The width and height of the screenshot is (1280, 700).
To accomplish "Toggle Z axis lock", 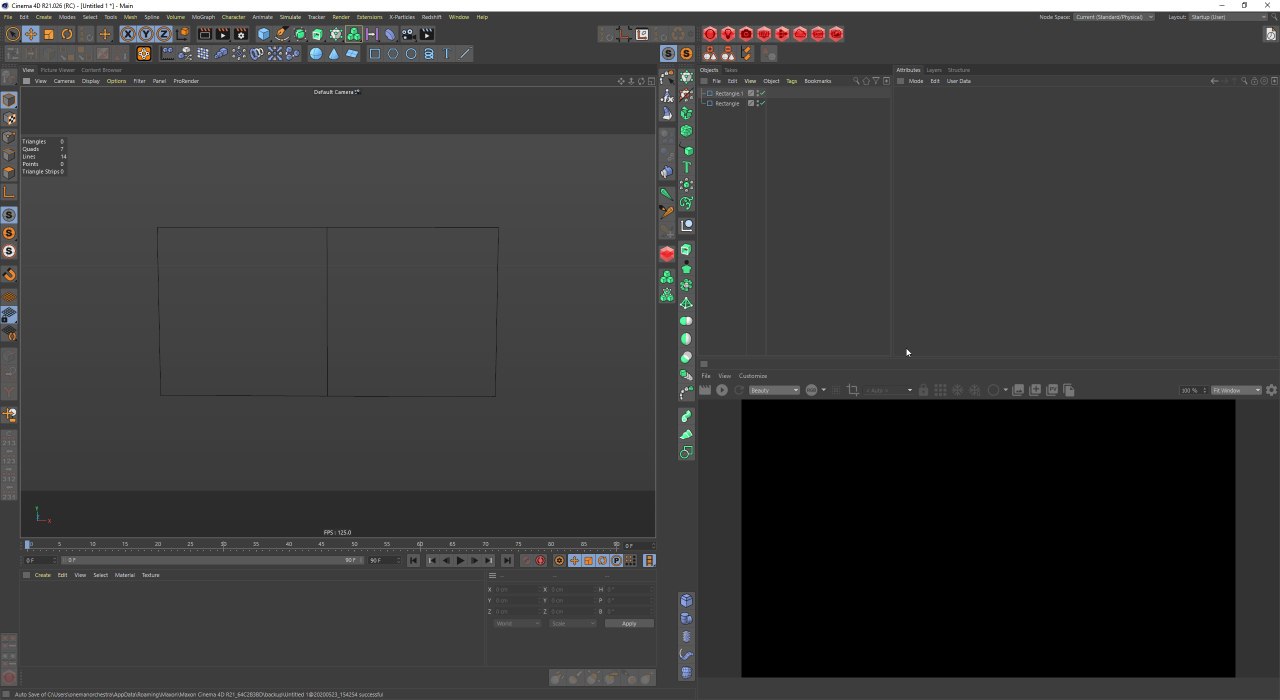I will pyautogui.click(x=164, y=34).
